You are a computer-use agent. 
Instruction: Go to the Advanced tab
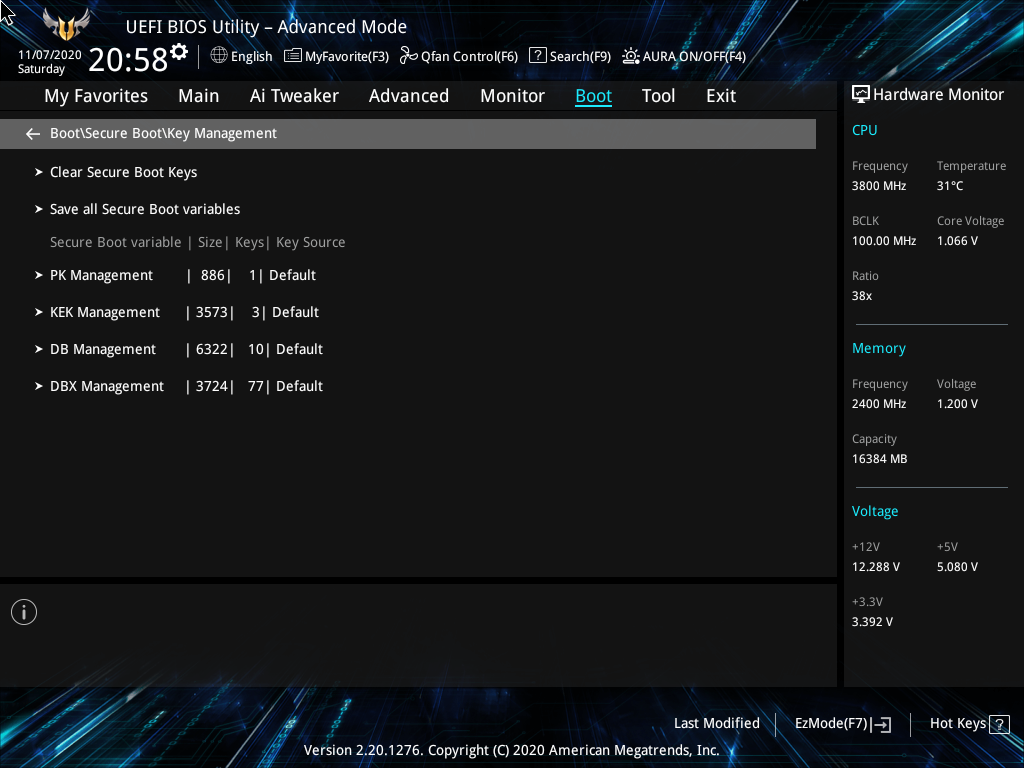tap(409, 96)
